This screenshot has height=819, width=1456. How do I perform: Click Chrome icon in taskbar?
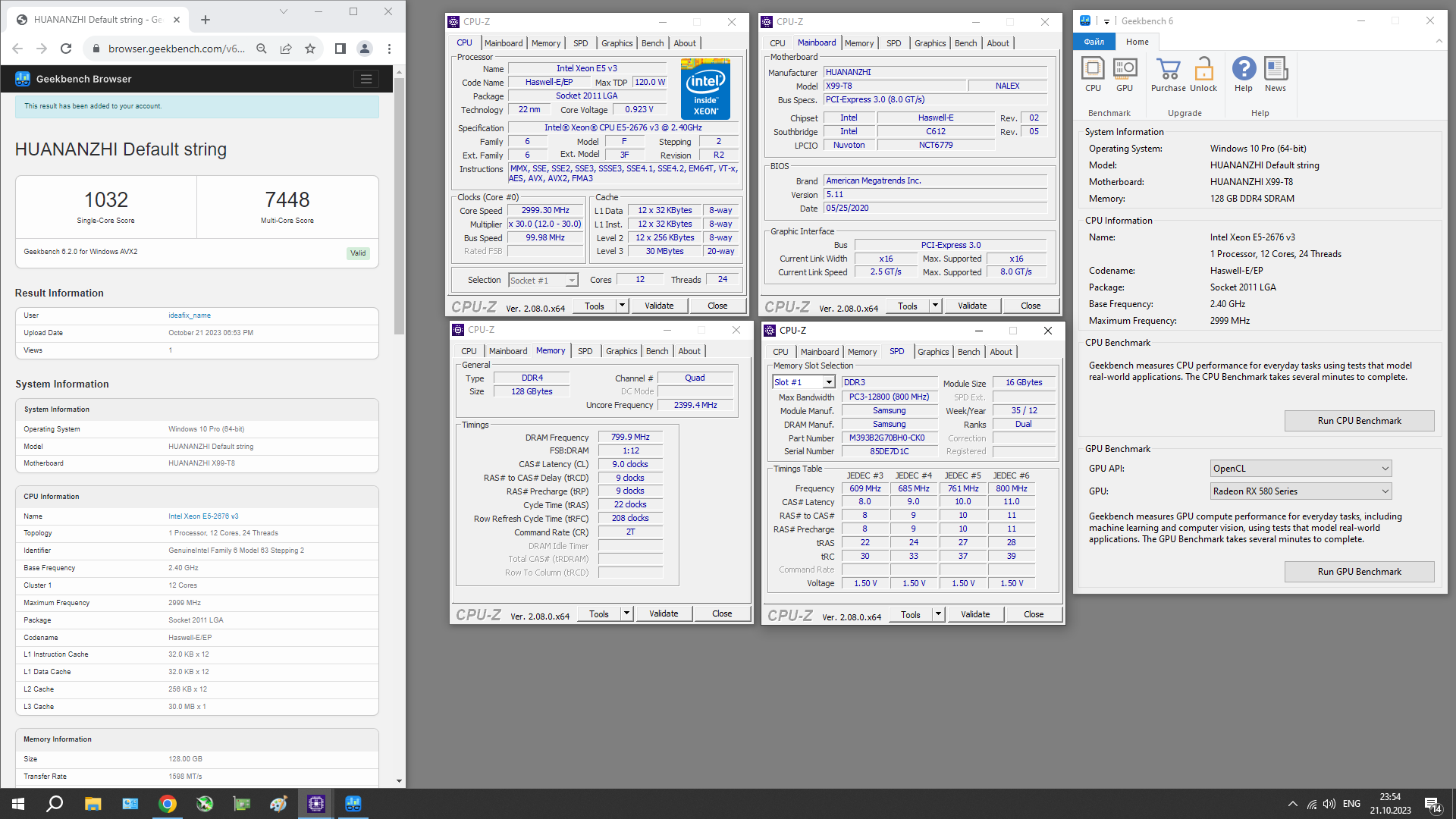pos(168,804)
